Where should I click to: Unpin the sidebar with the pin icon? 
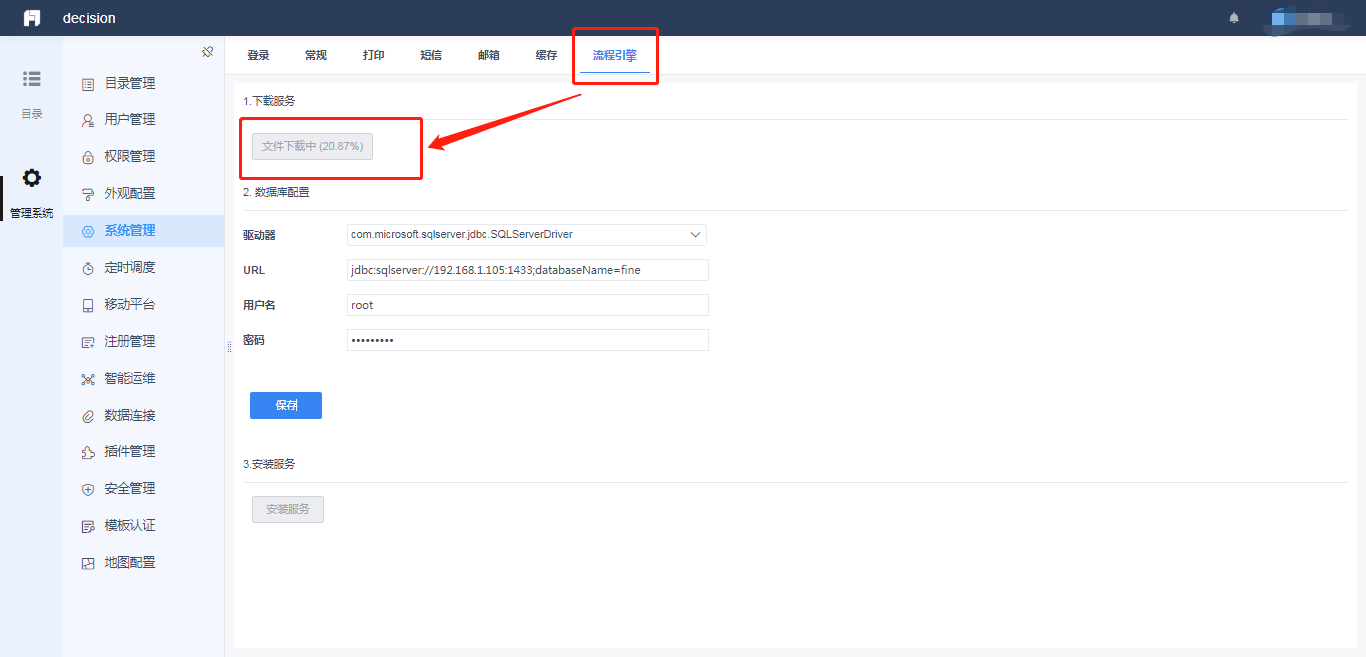[207, 52]
